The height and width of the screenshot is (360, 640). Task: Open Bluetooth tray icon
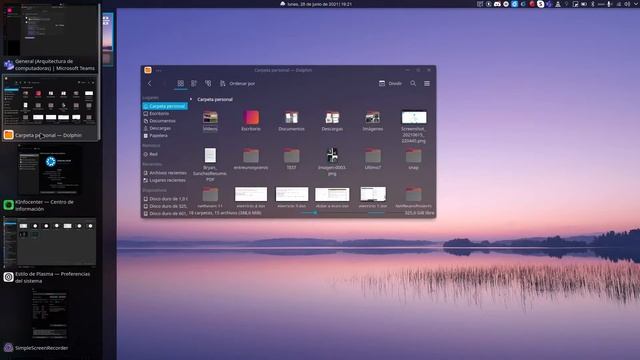pyautogui.click(x=593, y=4)
